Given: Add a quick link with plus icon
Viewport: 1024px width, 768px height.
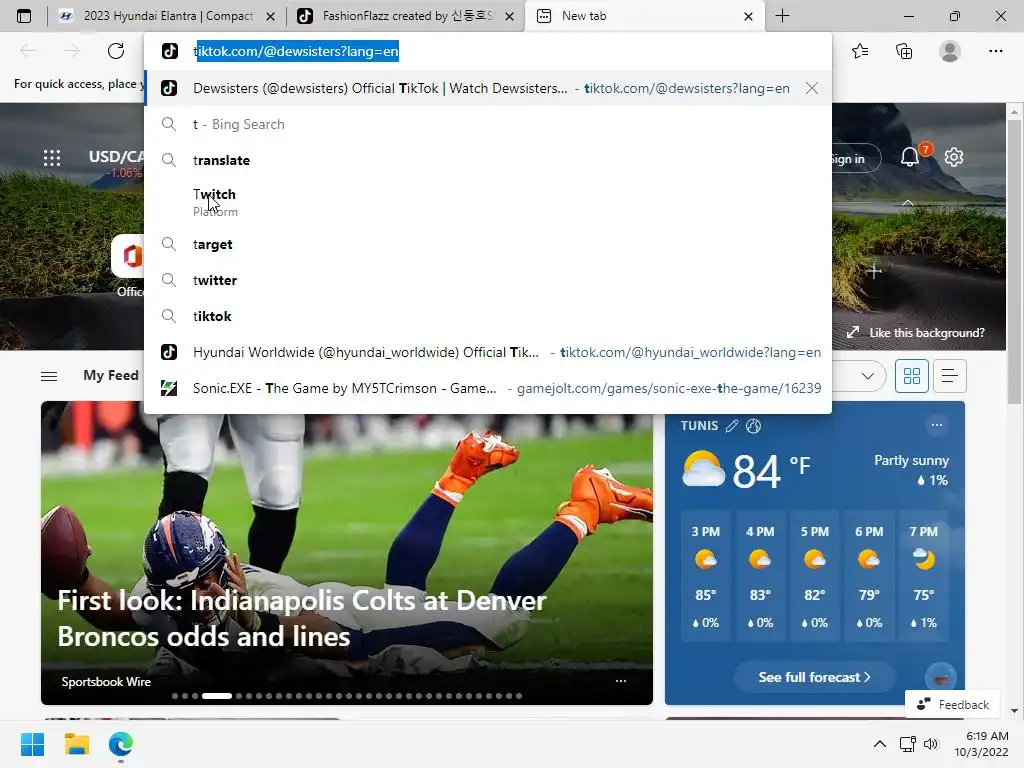Looking at the screenshot, I should [874, 270].
